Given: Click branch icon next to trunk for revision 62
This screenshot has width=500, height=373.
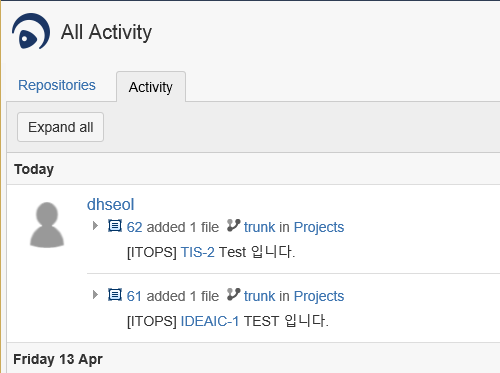Looking at the screenshot, I should click(x=233, y=225).
